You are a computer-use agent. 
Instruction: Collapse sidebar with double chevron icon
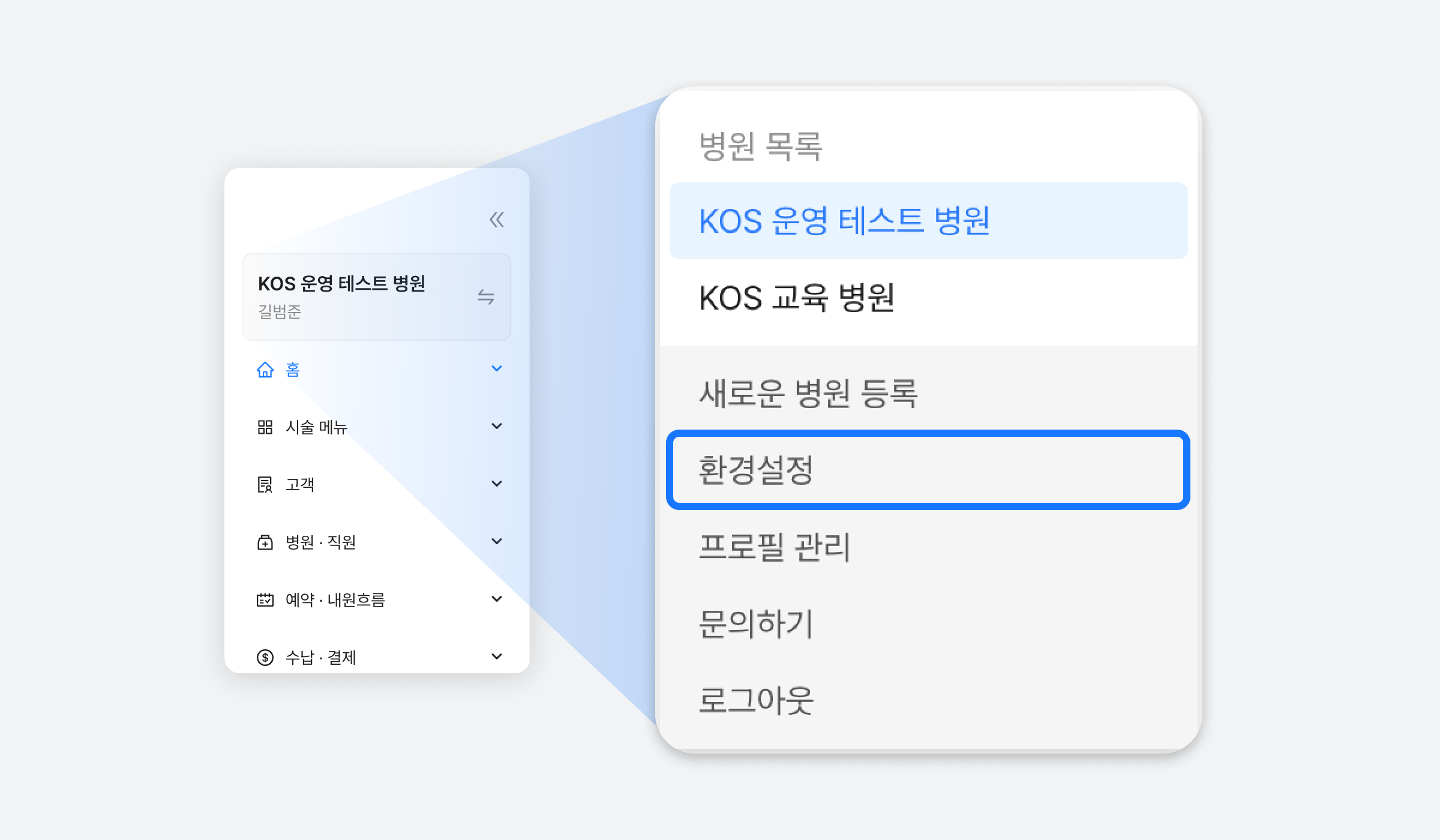coord(497,220)
